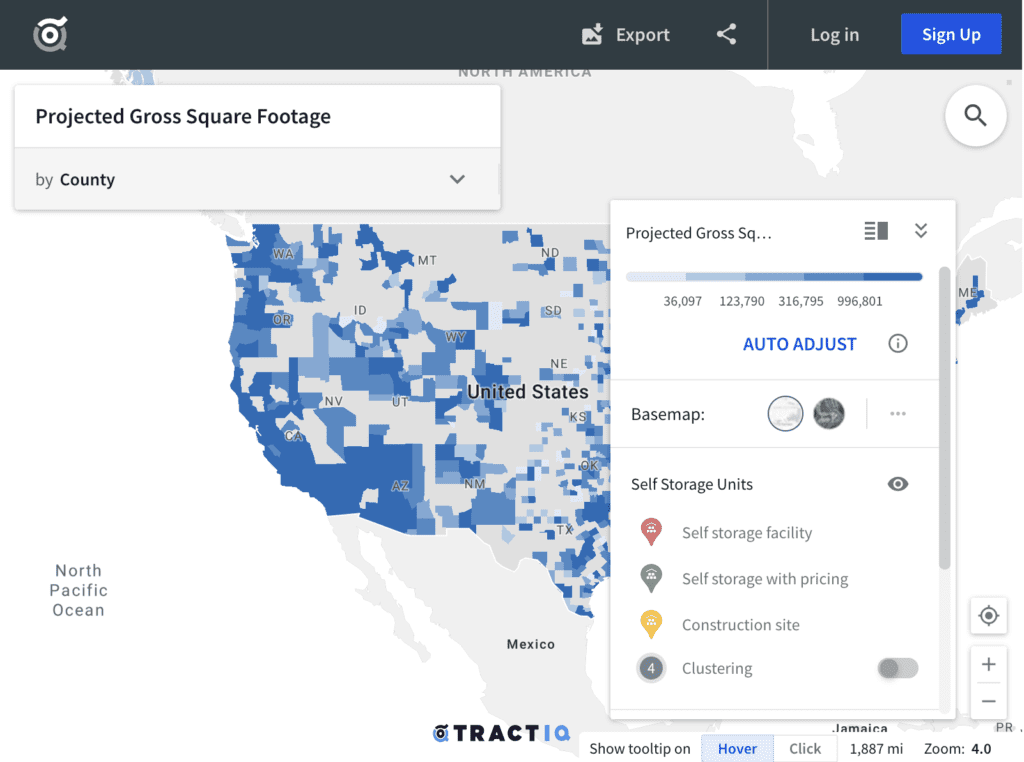Click the columns icon in the legend panel
This screenshot has width=1024, height=762.
[875, 230]
